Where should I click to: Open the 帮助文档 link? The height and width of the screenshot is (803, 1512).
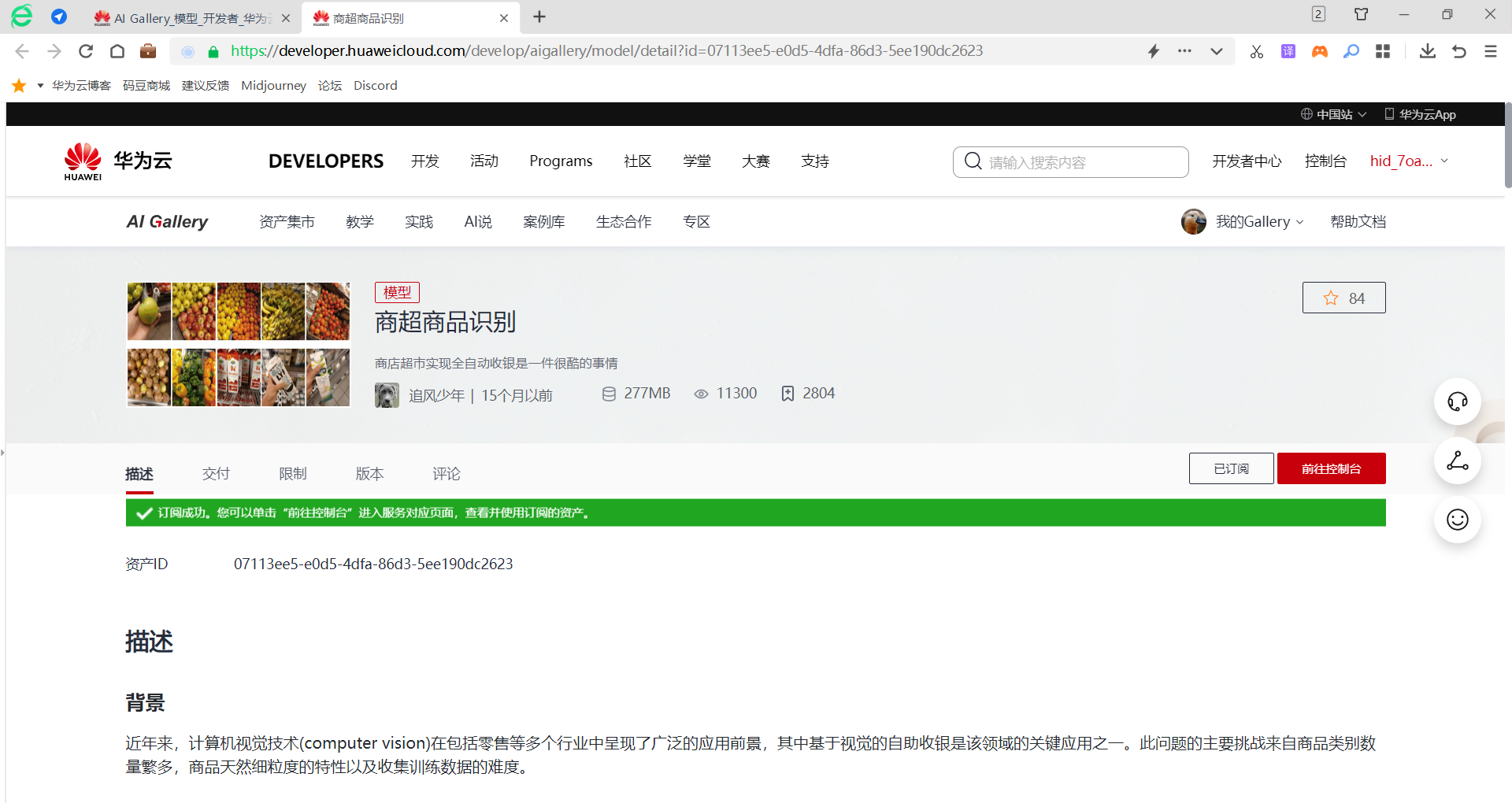coord(1358,222)
